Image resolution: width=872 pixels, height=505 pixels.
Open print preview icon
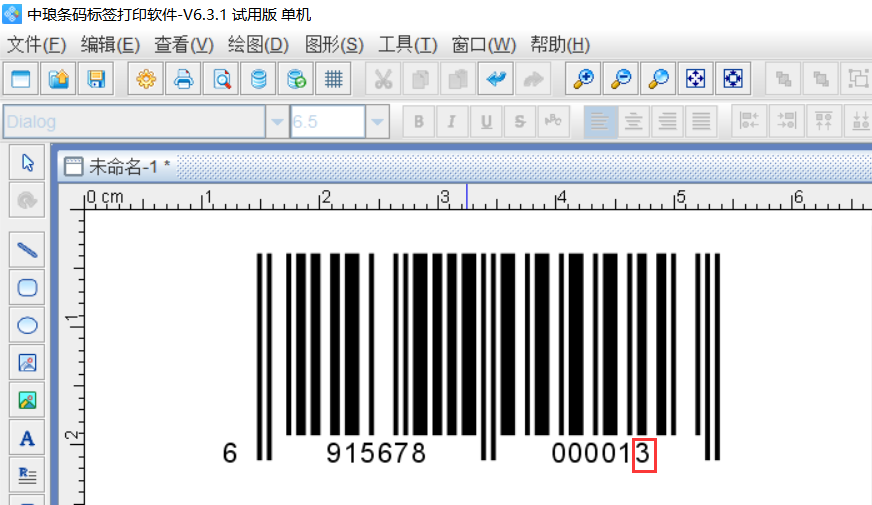221,79
